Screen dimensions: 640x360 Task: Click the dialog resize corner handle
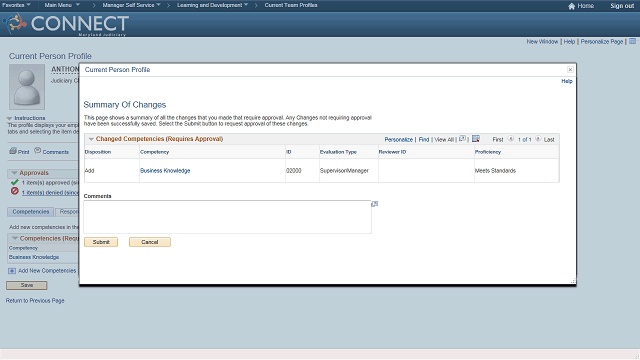tap(573, 281)
